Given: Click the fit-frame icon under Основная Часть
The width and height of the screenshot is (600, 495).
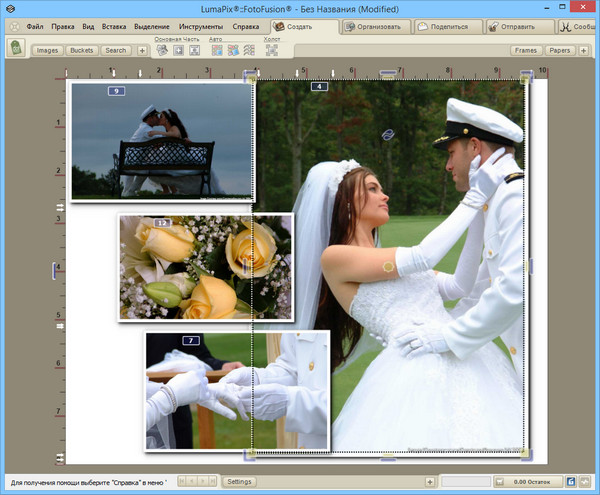Looking at the screenshot, I should coord(195,50).
